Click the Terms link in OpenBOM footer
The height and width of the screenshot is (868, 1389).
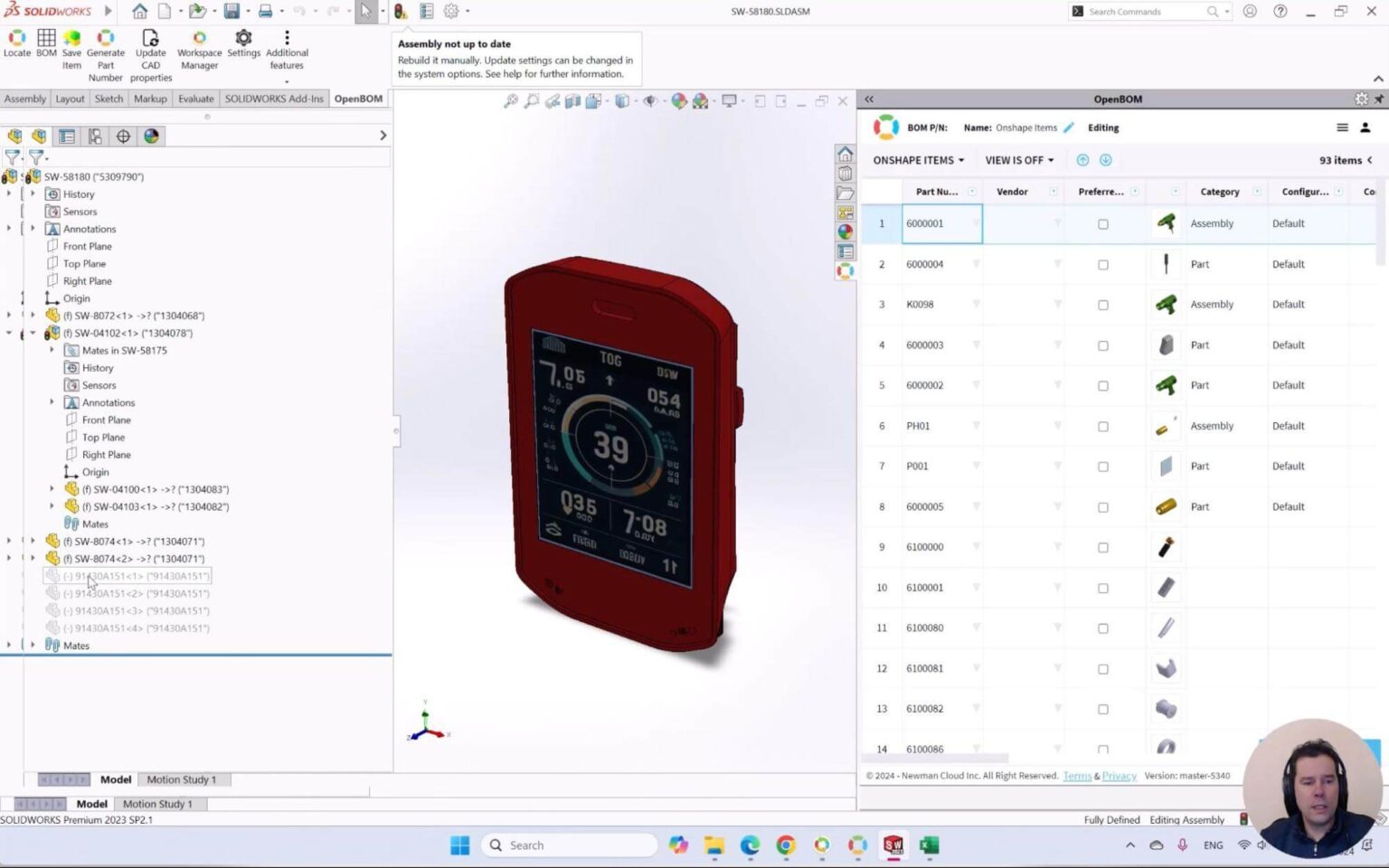pos(1077,775)
